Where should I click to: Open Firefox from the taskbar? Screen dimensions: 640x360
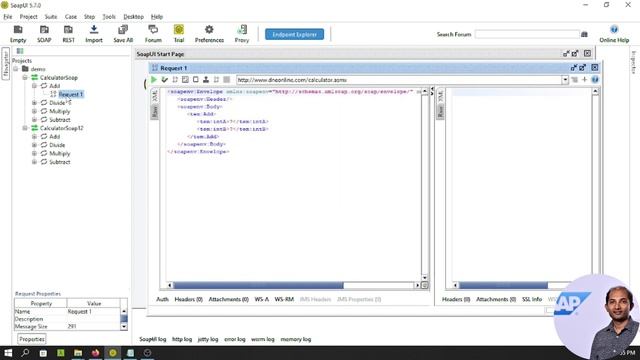click(x=96, y=353)
